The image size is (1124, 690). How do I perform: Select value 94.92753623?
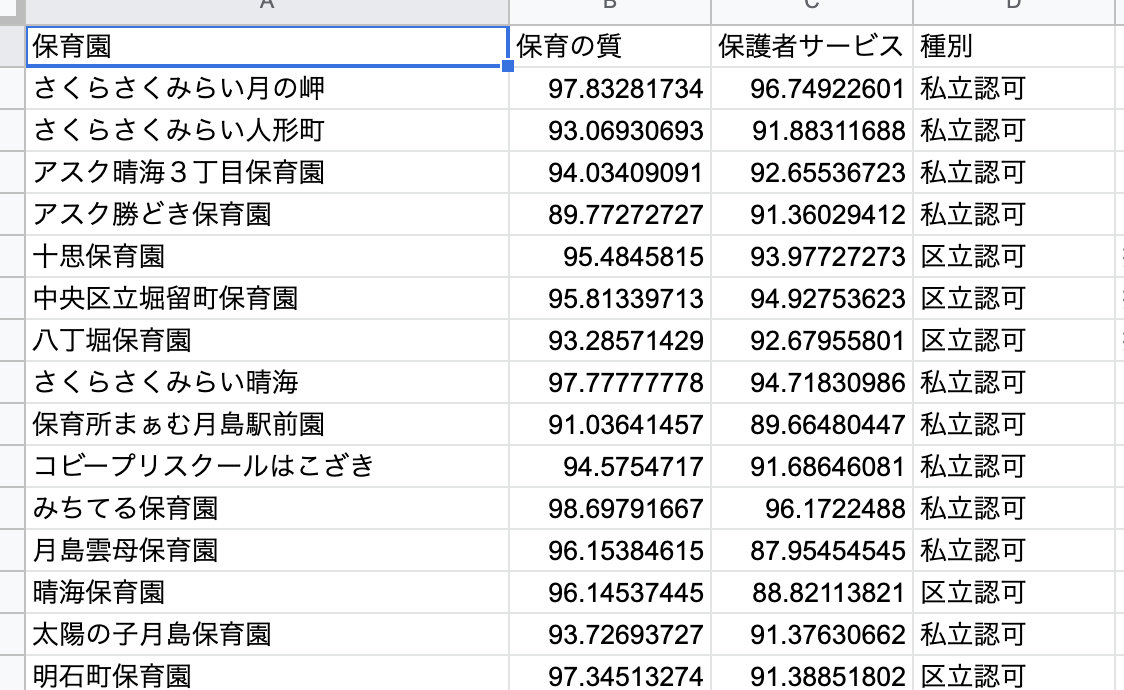pos(811,299)
